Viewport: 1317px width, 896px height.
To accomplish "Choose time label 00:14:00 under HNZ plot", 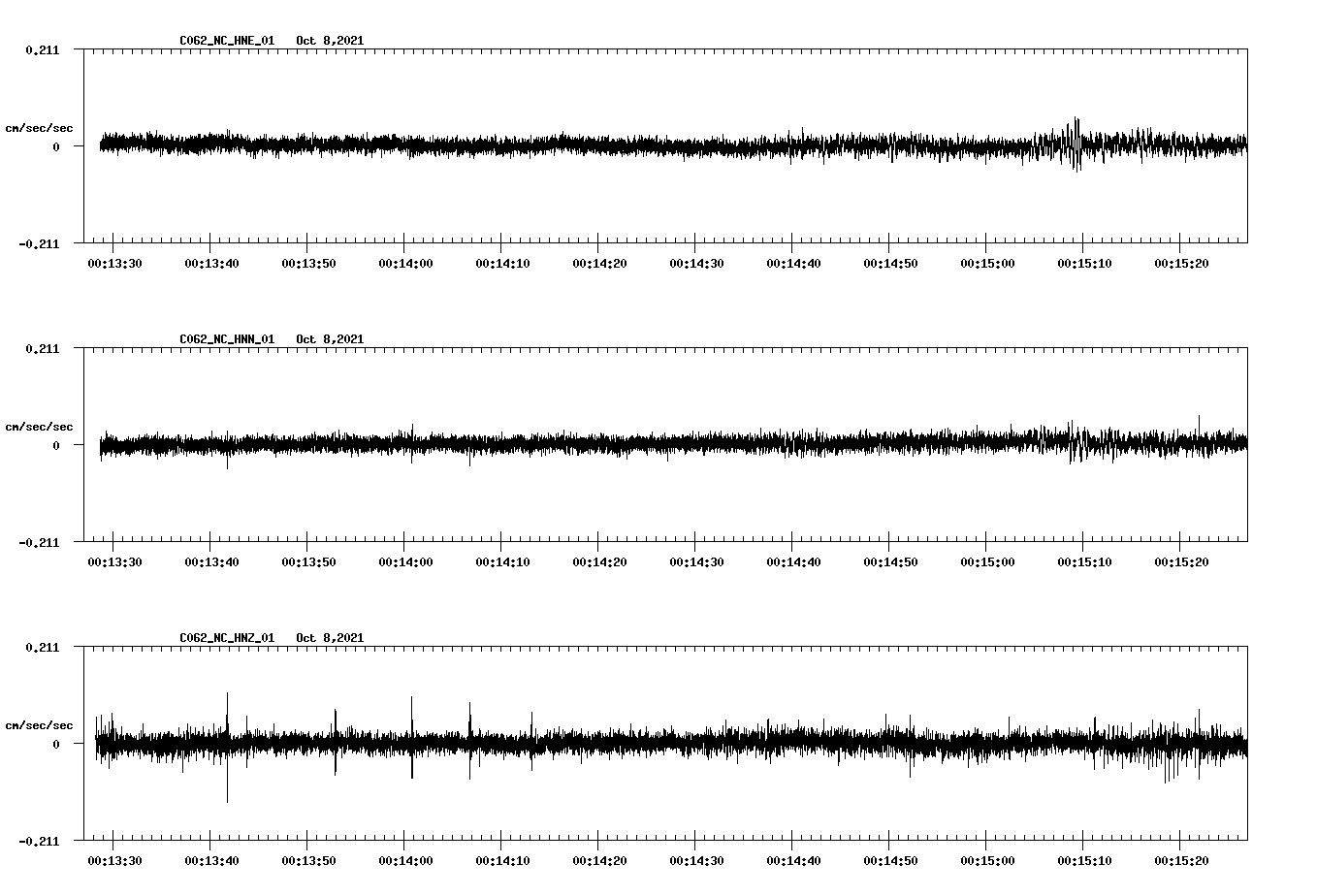I will click(405, 861).
